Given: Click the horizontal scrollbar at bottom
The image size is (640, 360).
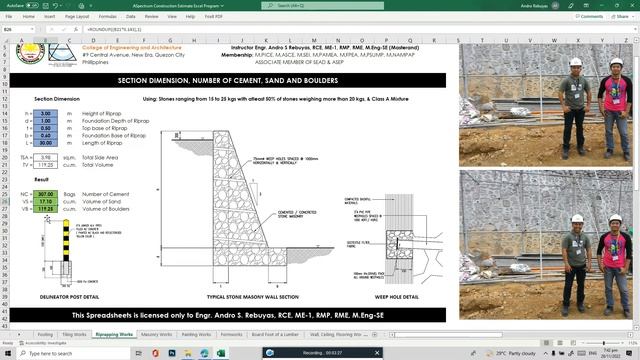Looking at the screenshot, I should point(448,335).
